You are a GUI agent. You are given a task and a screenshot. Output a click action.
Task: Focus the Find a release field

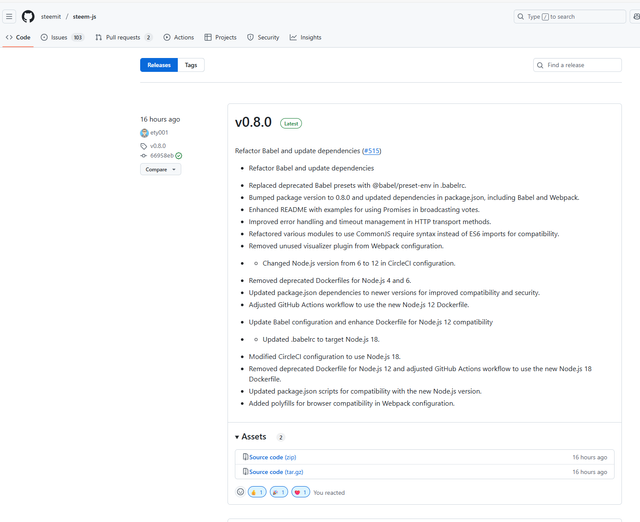point(578,65)
